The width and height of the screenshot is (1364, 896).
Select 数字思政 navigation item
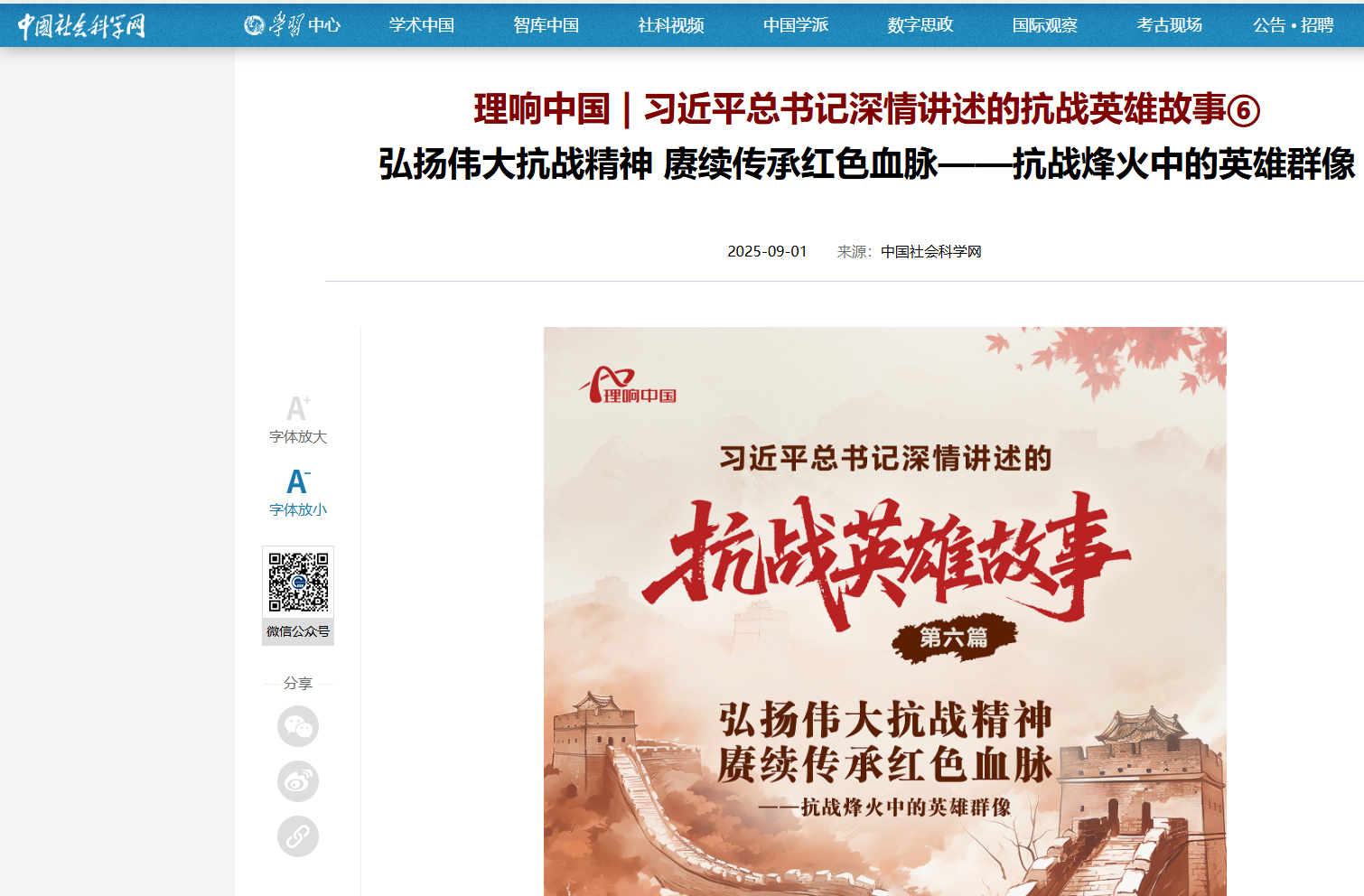(920, 25)
